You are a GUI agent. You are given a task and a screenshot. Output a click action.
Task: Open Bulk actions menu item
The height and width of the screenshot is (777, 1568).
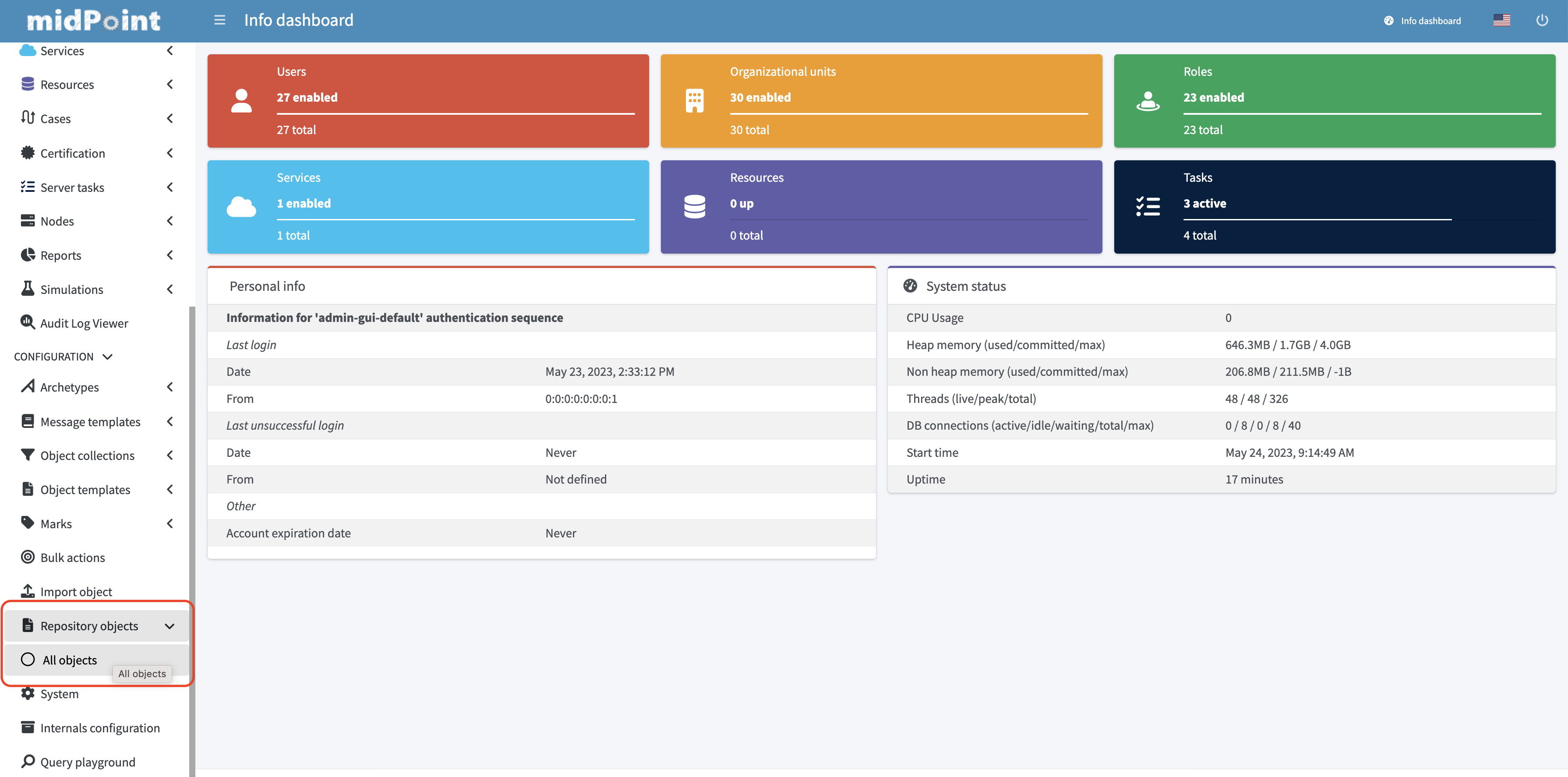click(72, 558)
